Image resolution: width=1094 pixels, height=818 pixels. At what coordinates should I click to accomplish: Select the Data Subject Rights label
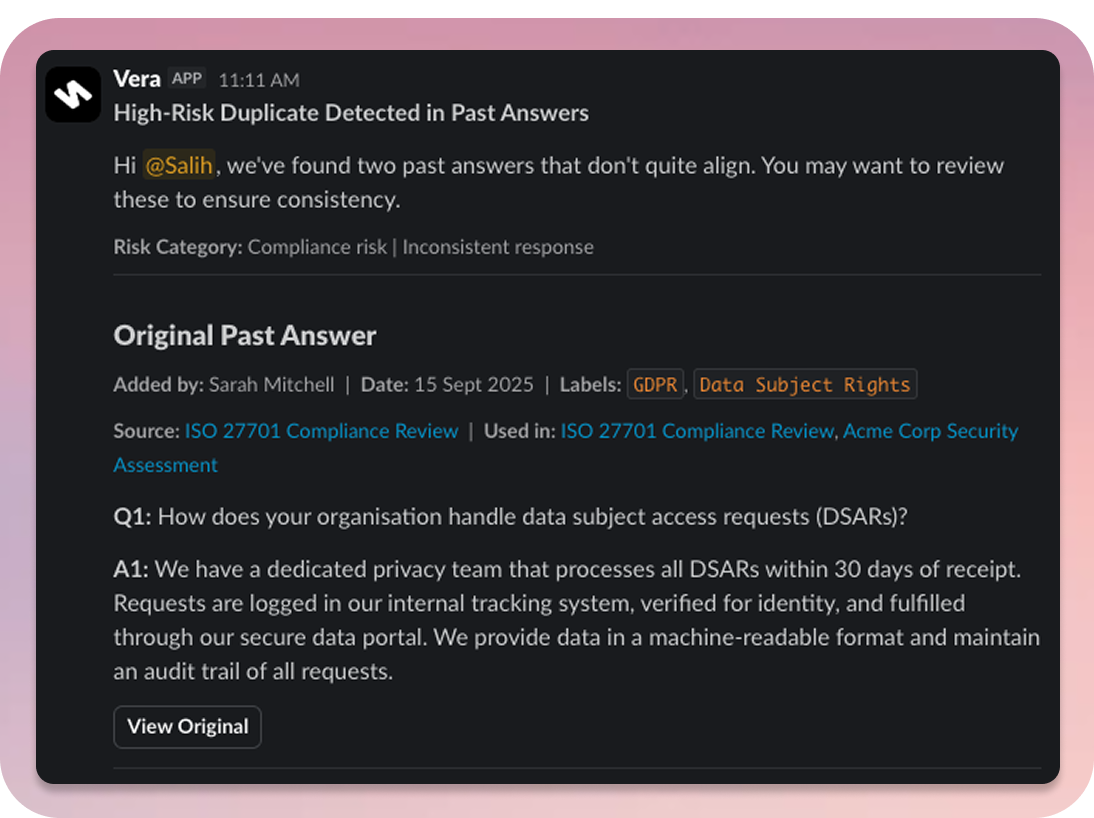click(804, 385)
